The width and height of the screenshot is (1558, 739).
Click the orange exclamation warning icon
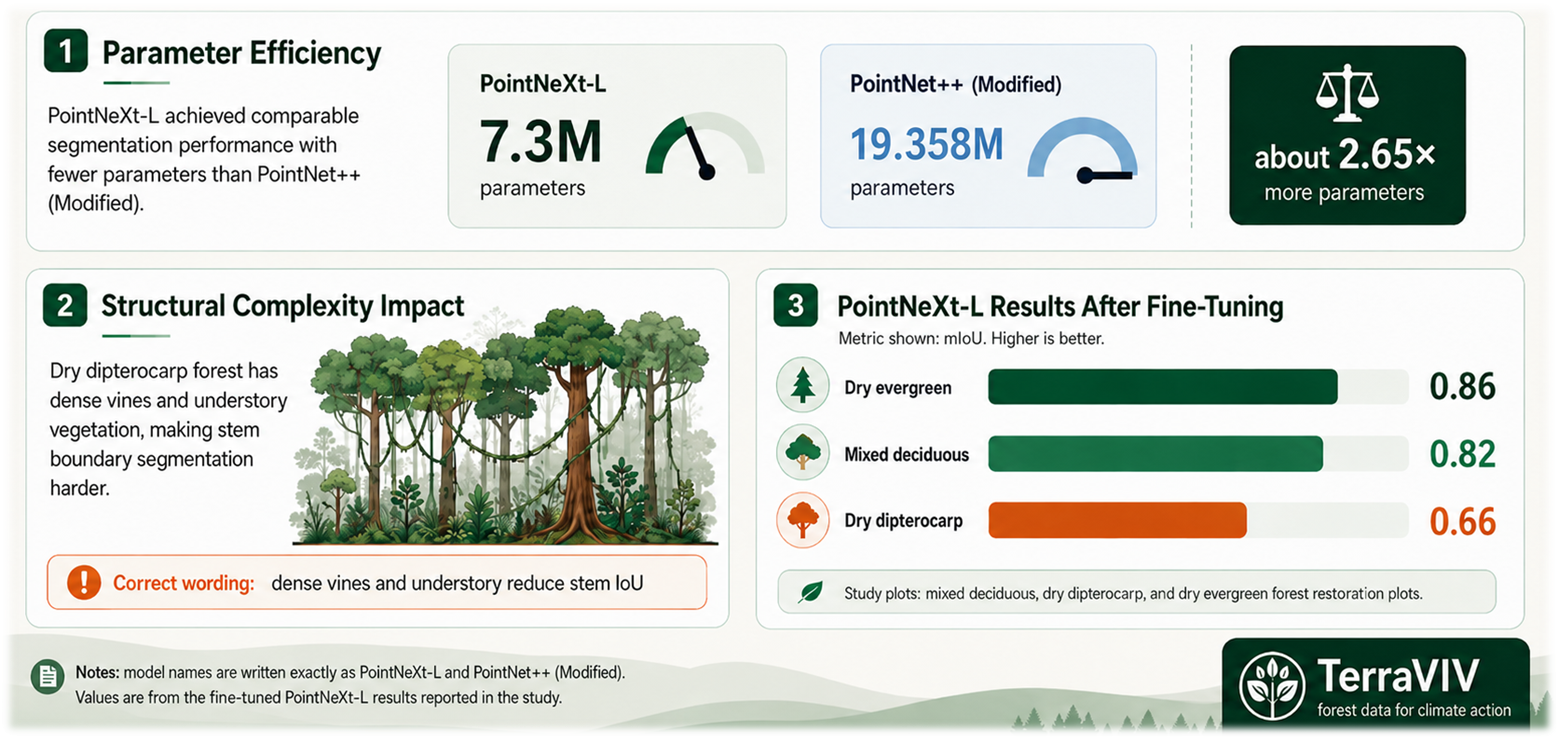click(x=86, y=582)
